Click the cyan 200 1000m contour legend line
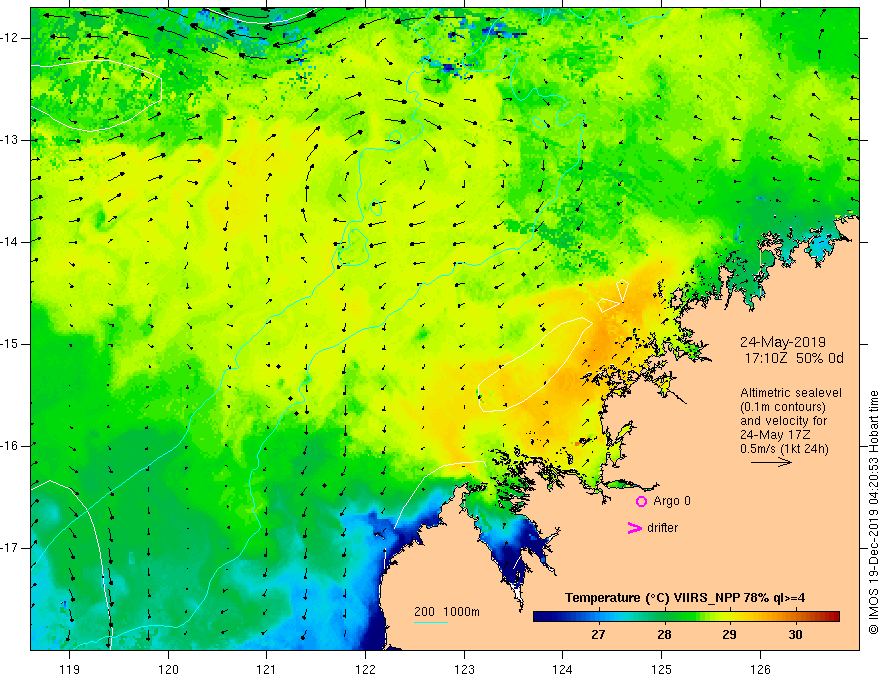Viewport: 880px width, 680px height. coord(430,622)
